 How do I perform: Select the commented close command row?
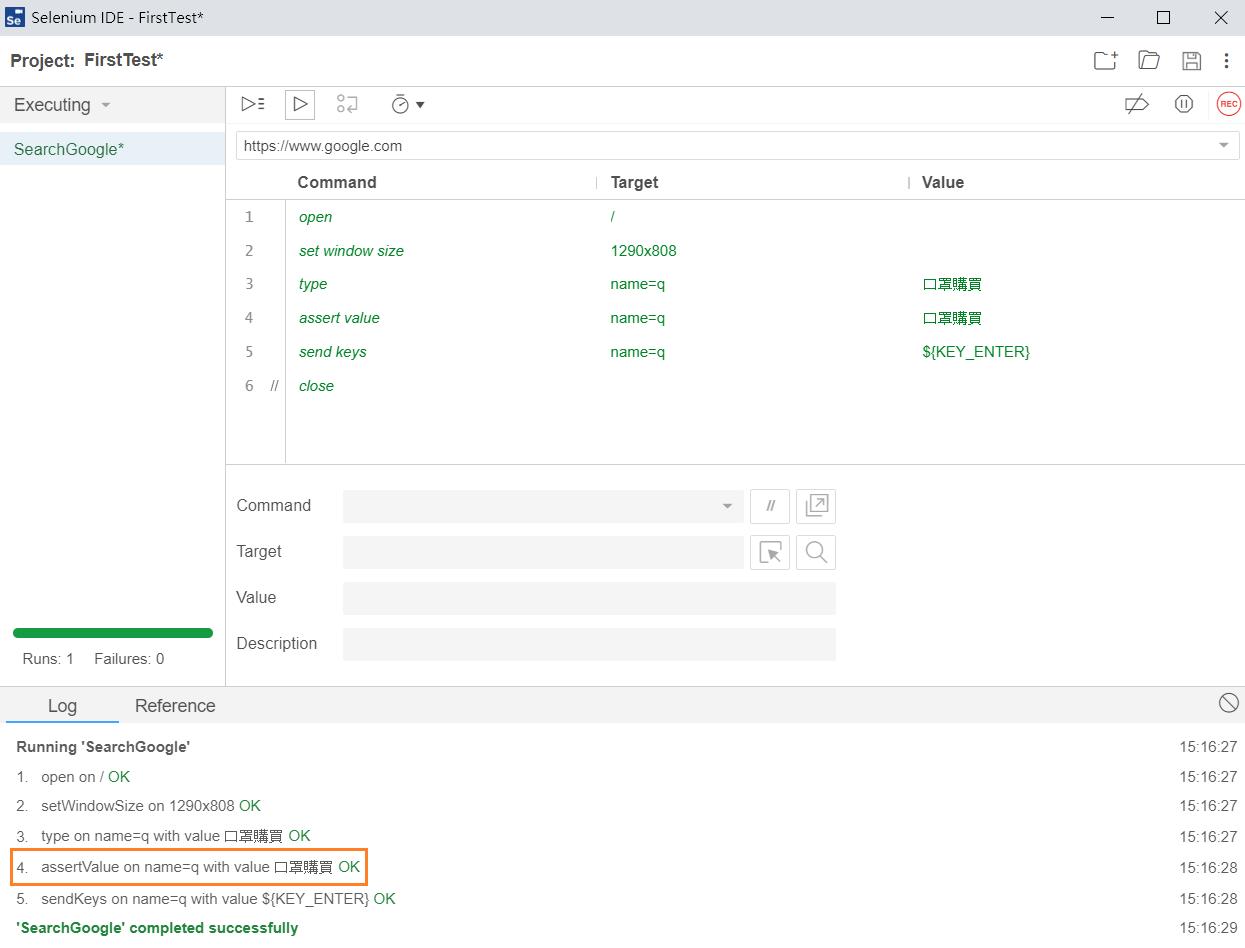(x=735, y=386)
